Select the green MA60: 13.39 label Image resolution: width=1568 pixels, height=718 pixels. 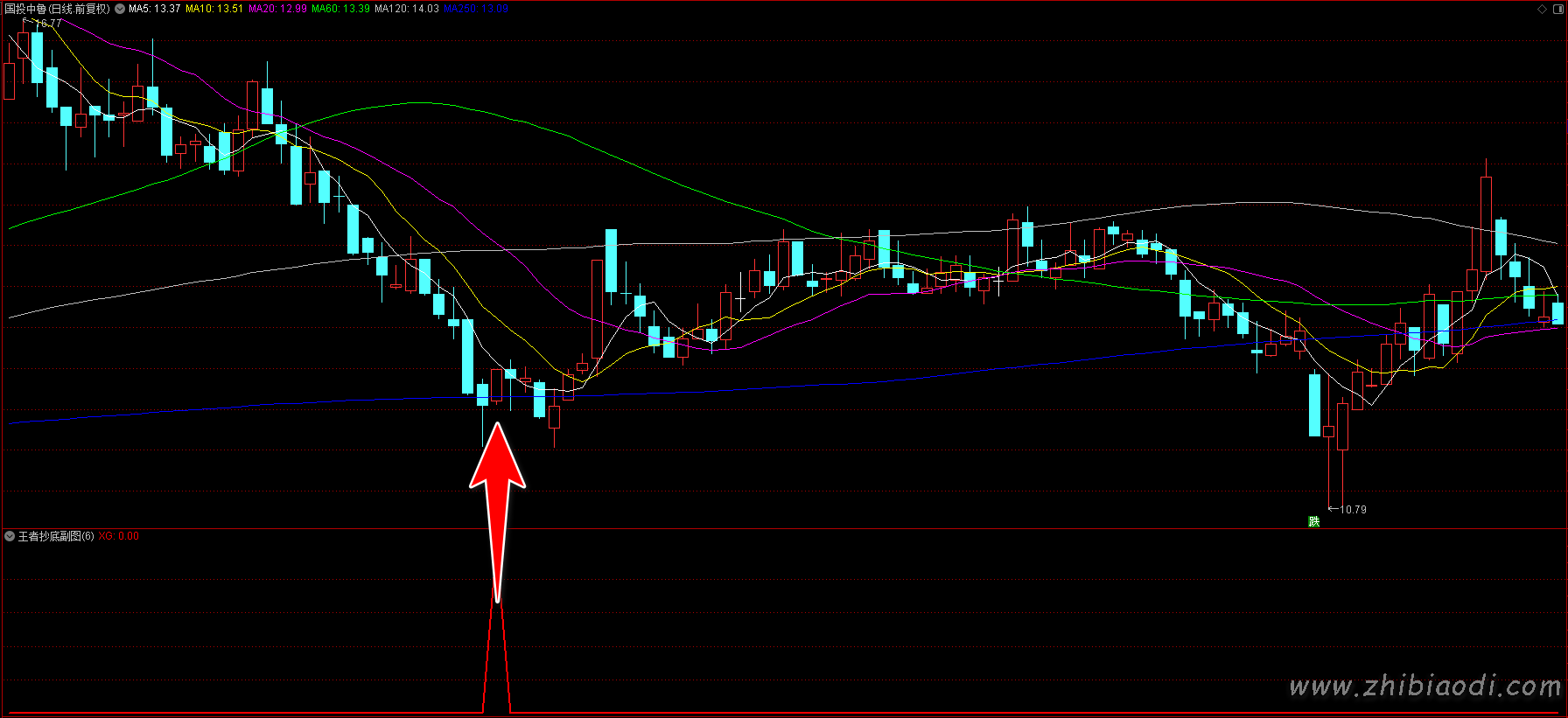[x=340, y=9]
